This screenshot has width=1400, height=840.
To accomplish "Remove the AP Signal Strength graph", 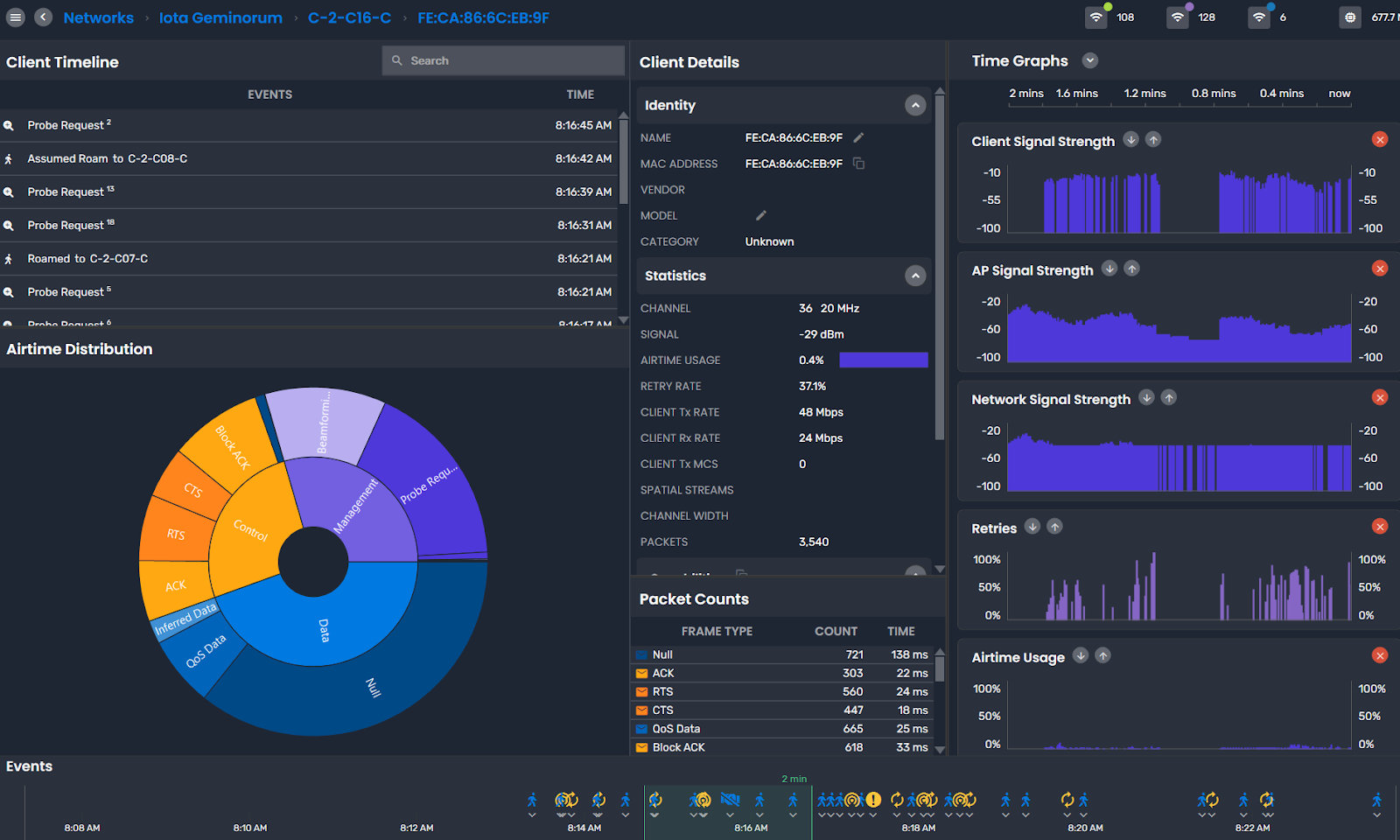I will pyautogui.click(x=1380, y=269).
